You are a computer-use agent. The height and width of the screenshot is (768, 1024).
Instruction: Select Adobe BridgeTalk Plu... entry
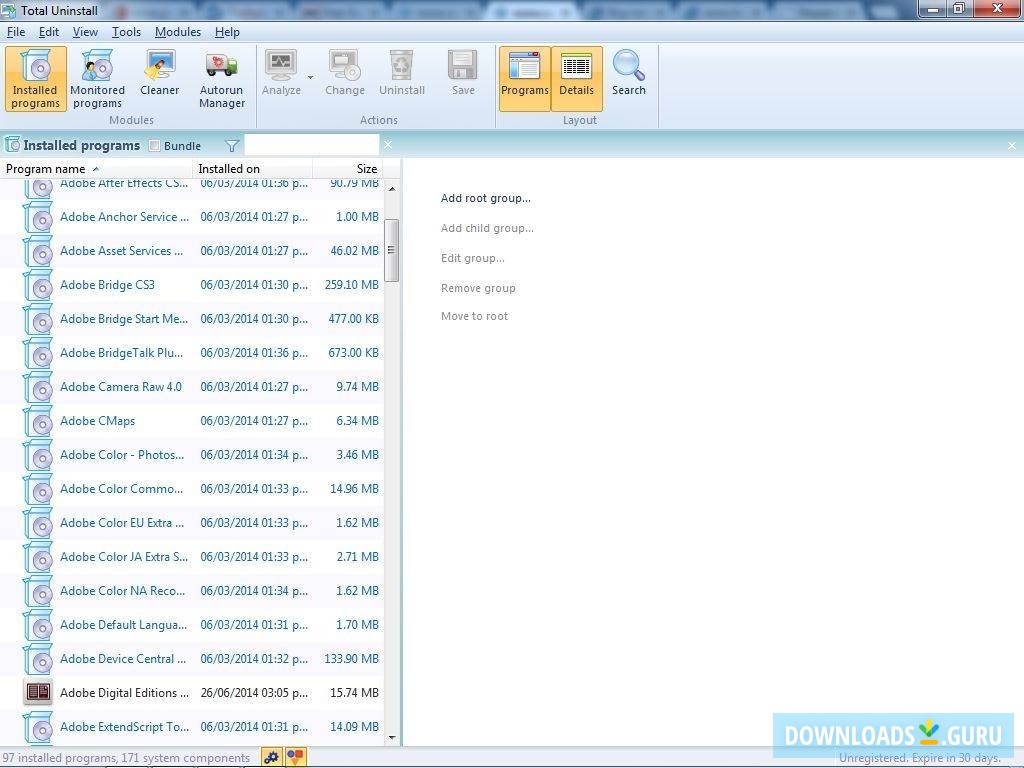point(192,353)
